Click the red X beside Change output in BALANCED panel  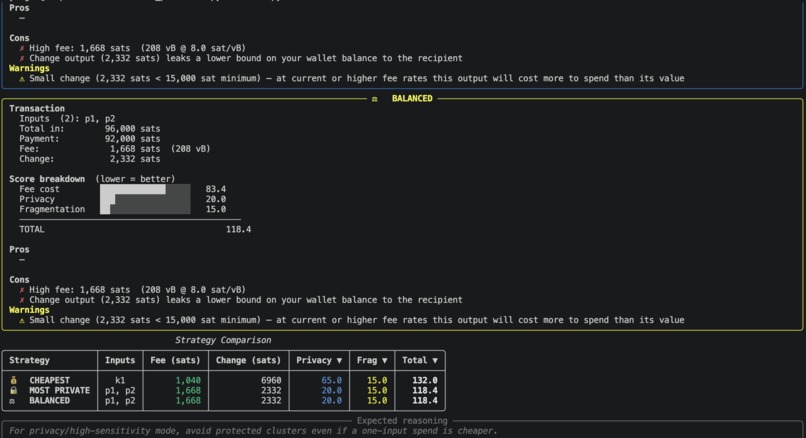pos(22,300)
